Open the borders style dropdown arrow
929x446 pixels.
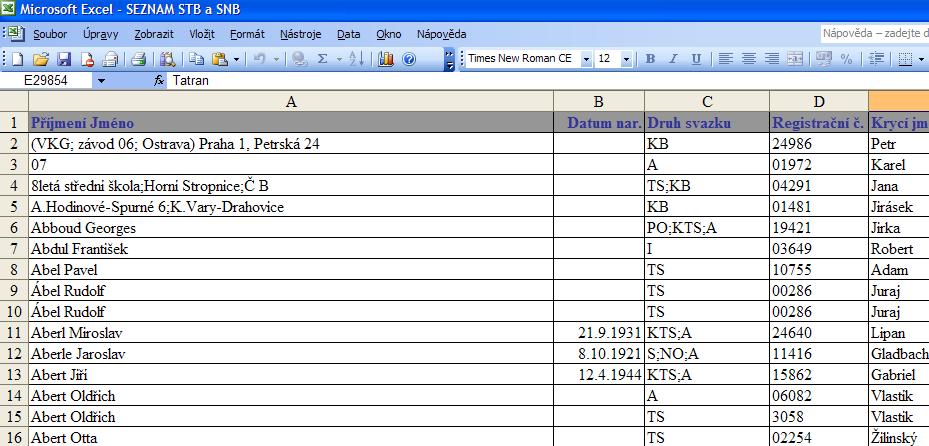tap(921, 59)
